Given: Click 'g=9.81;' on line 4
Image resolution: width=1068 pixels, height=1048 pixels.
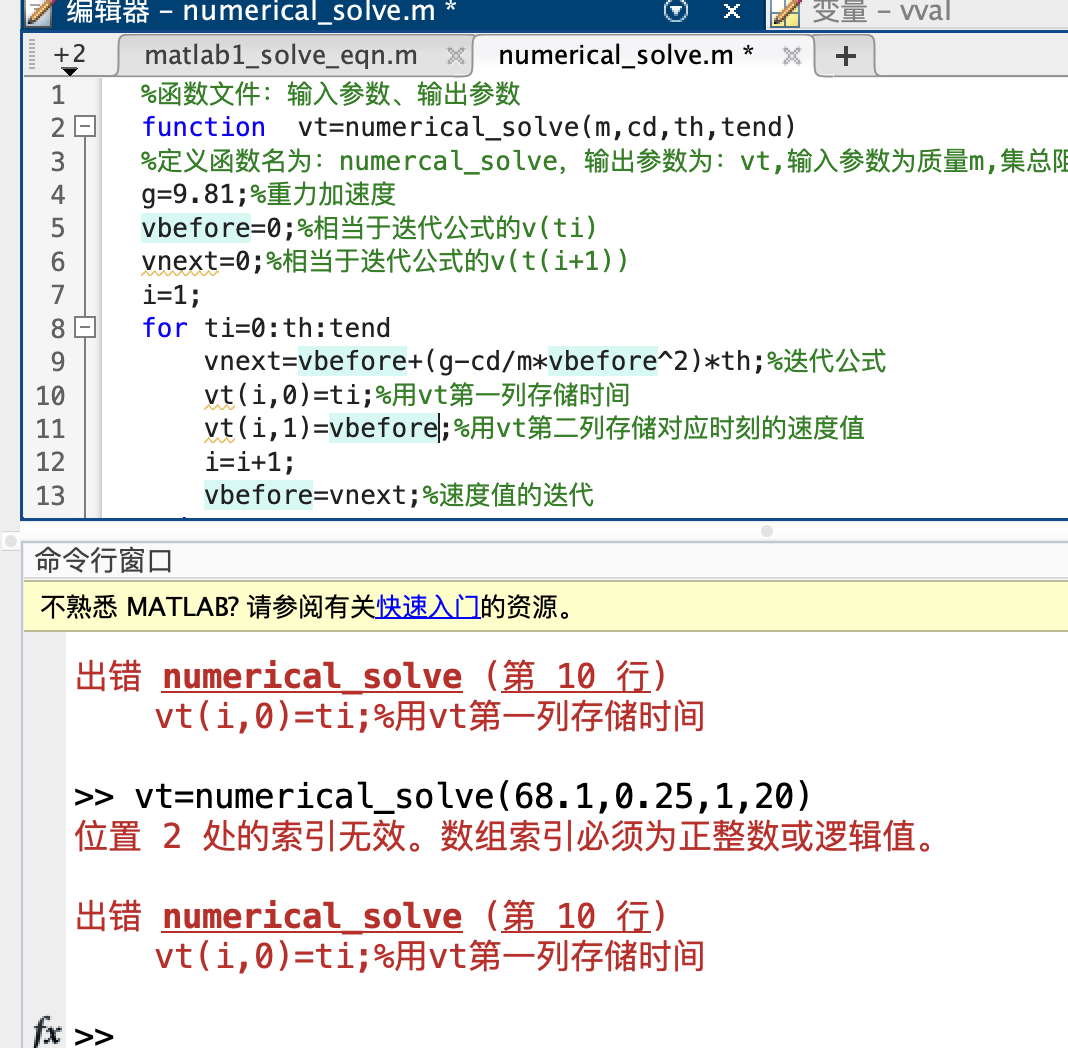Looking at the screenshot, I should [195, 195].
